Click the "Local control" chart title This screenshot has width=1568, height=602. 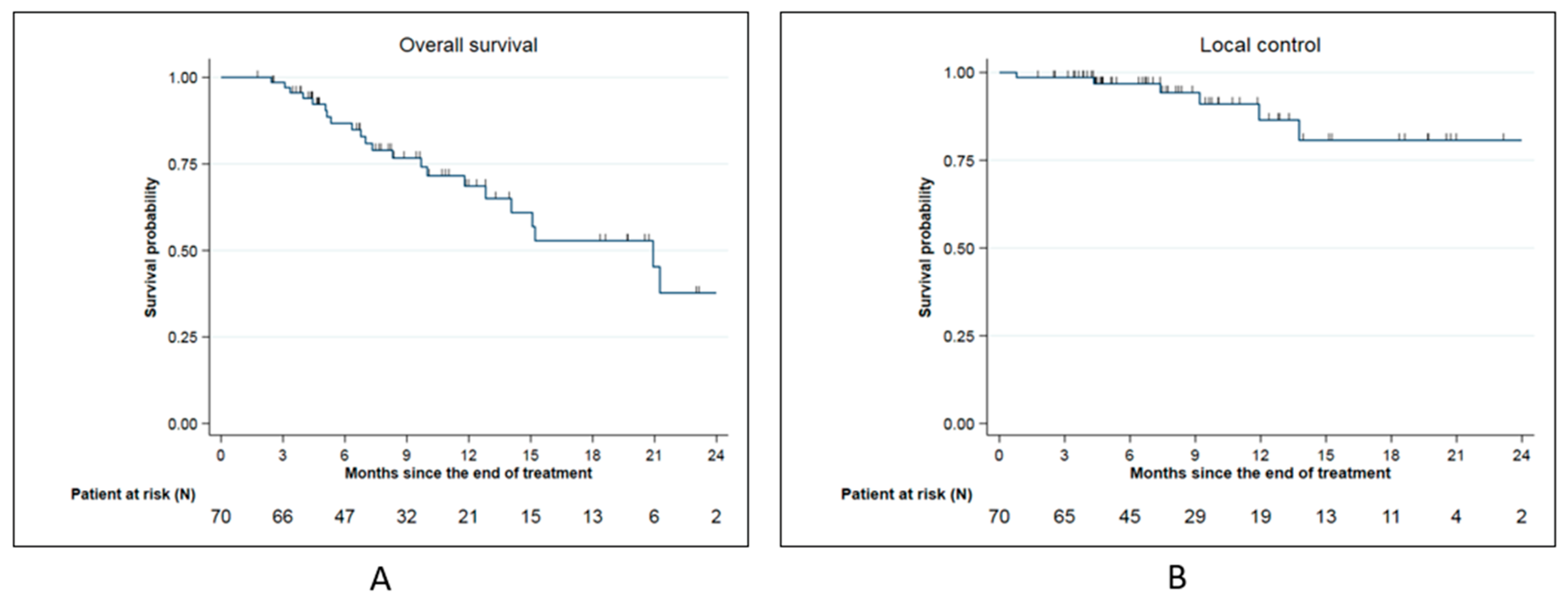tap(1259, 45)
